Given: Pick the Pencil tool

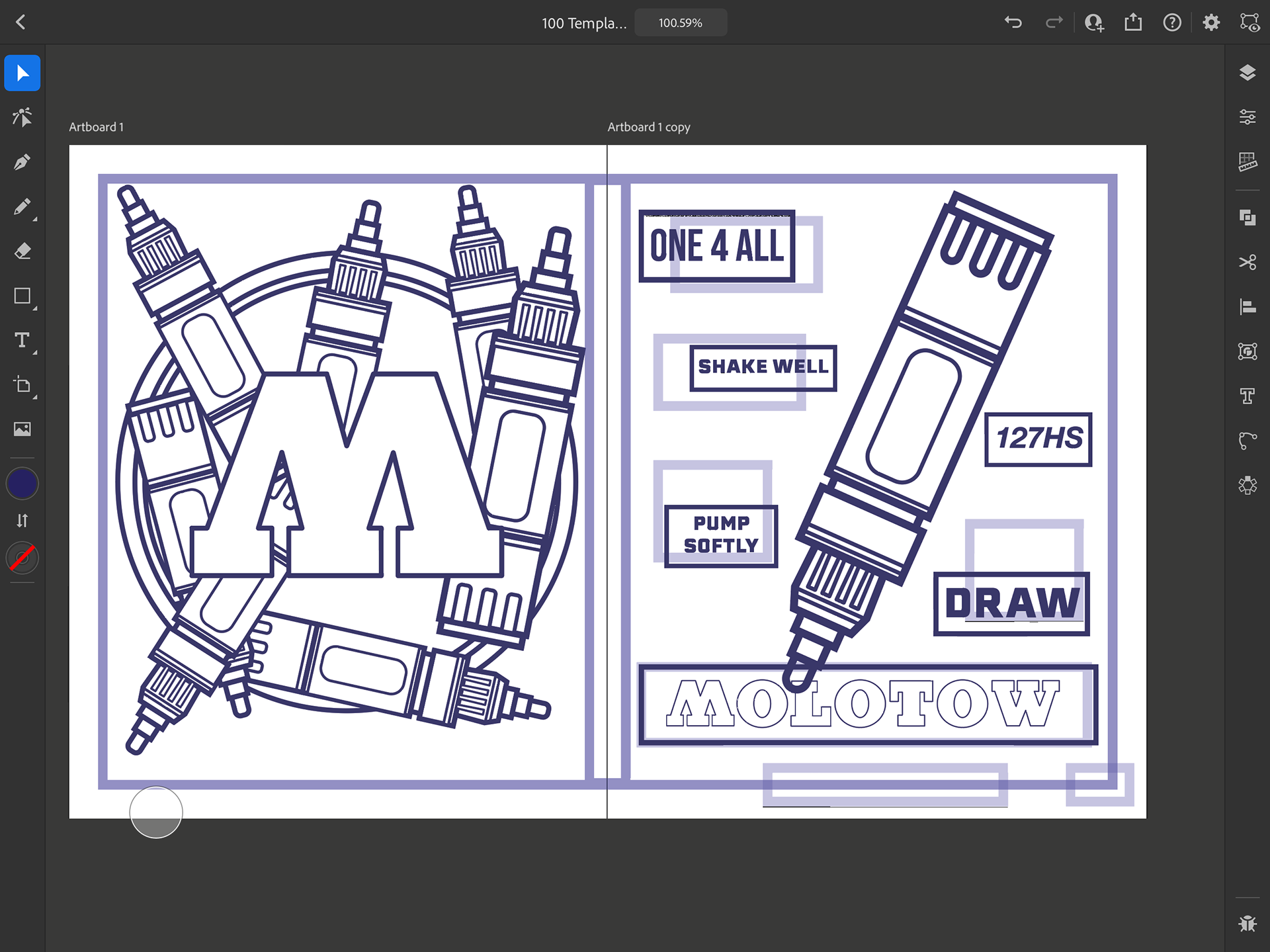Looking at the screenshot, I should click(x=22, y=207).
